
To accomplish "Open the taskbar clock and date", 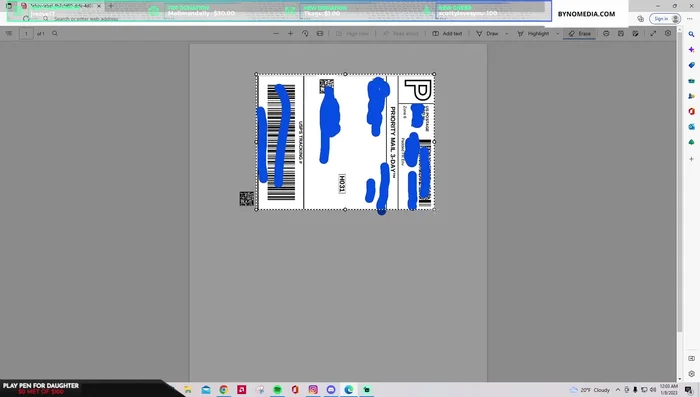I will click(669, 389).
